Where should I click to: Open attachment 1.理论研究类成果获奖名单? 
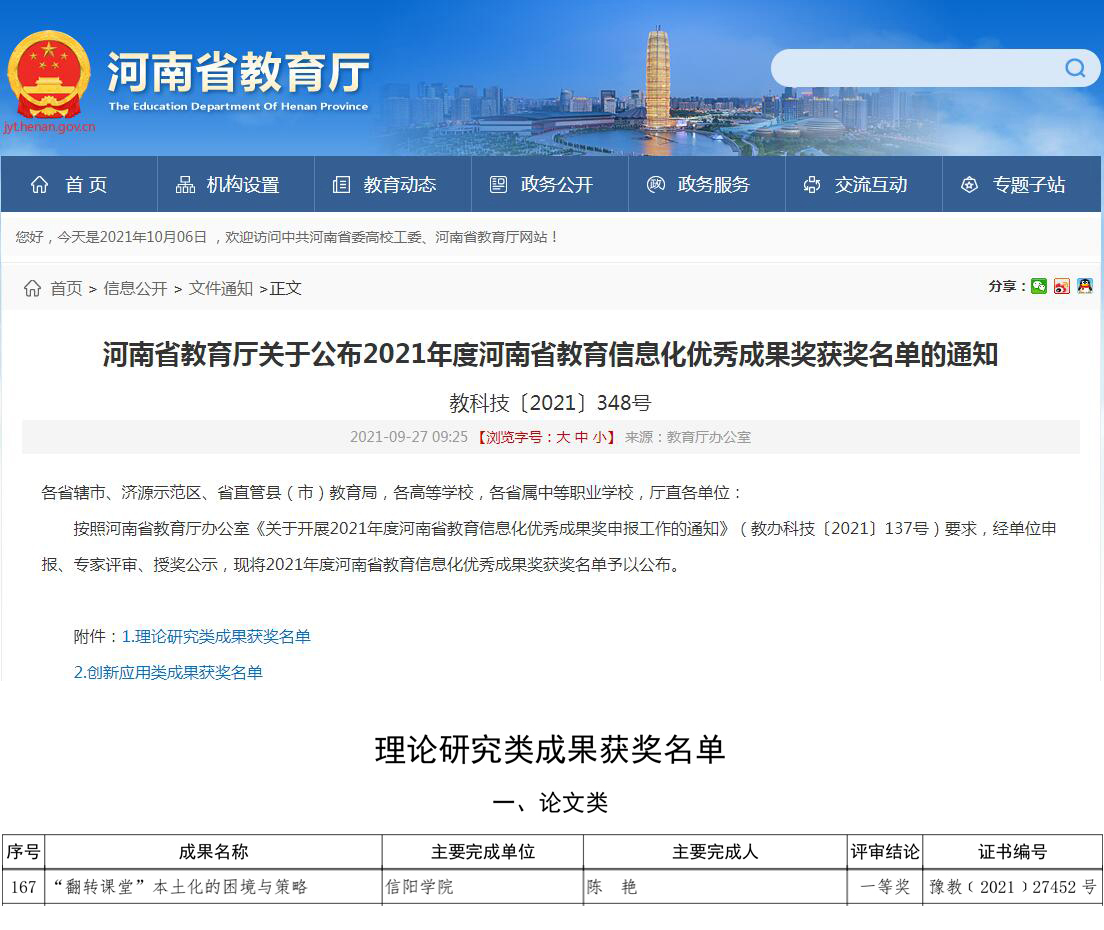pos(216,637)
